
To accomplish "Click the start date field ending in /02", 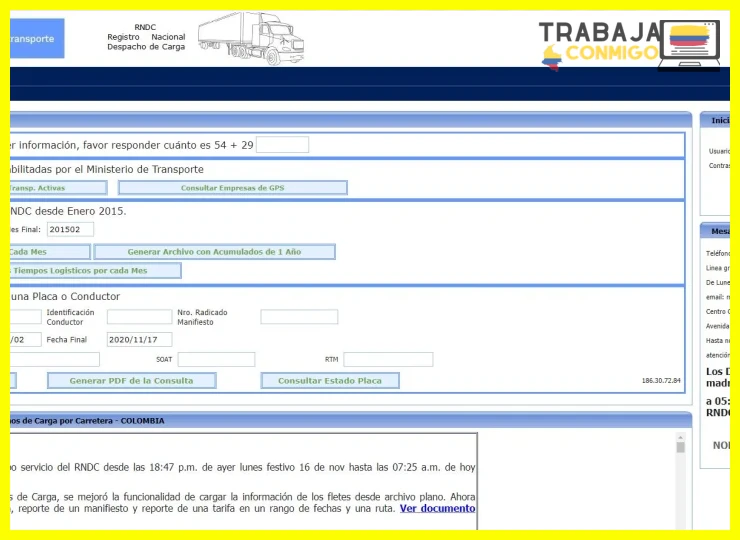I will click(26, 339).
